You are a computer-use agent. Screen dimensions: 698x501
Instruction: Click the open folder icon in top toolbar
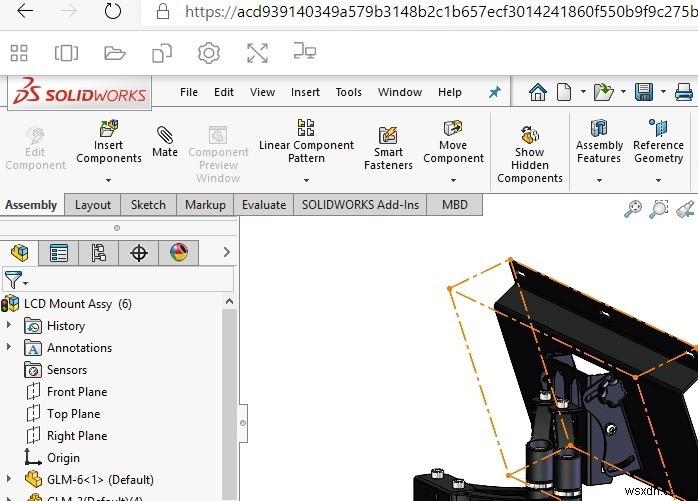pyautogui.click(x=115, y=53)
